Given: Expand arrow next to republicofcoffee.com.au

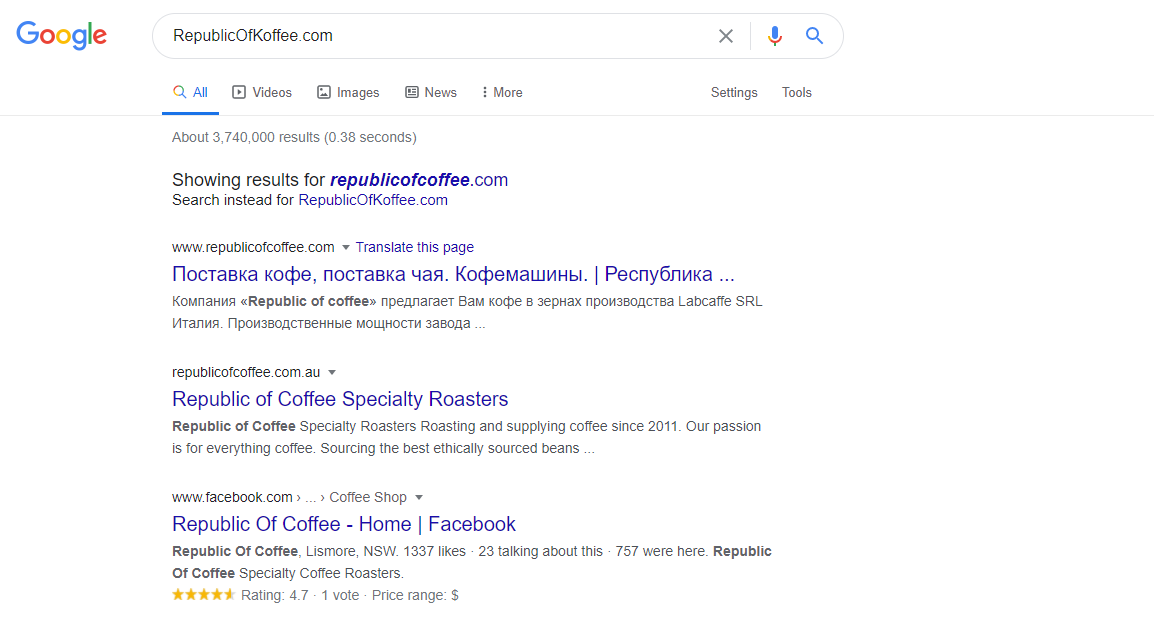Looking at the screenshot, I should click(x=332, y=372).
